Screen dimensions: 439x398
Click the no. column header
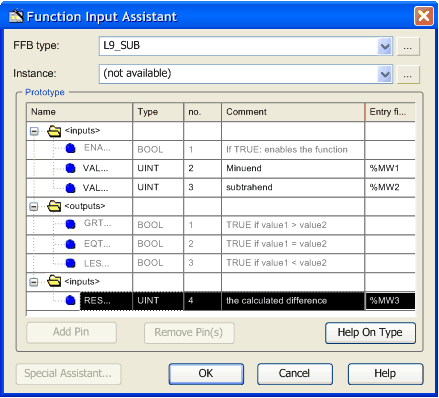[202, 112]
